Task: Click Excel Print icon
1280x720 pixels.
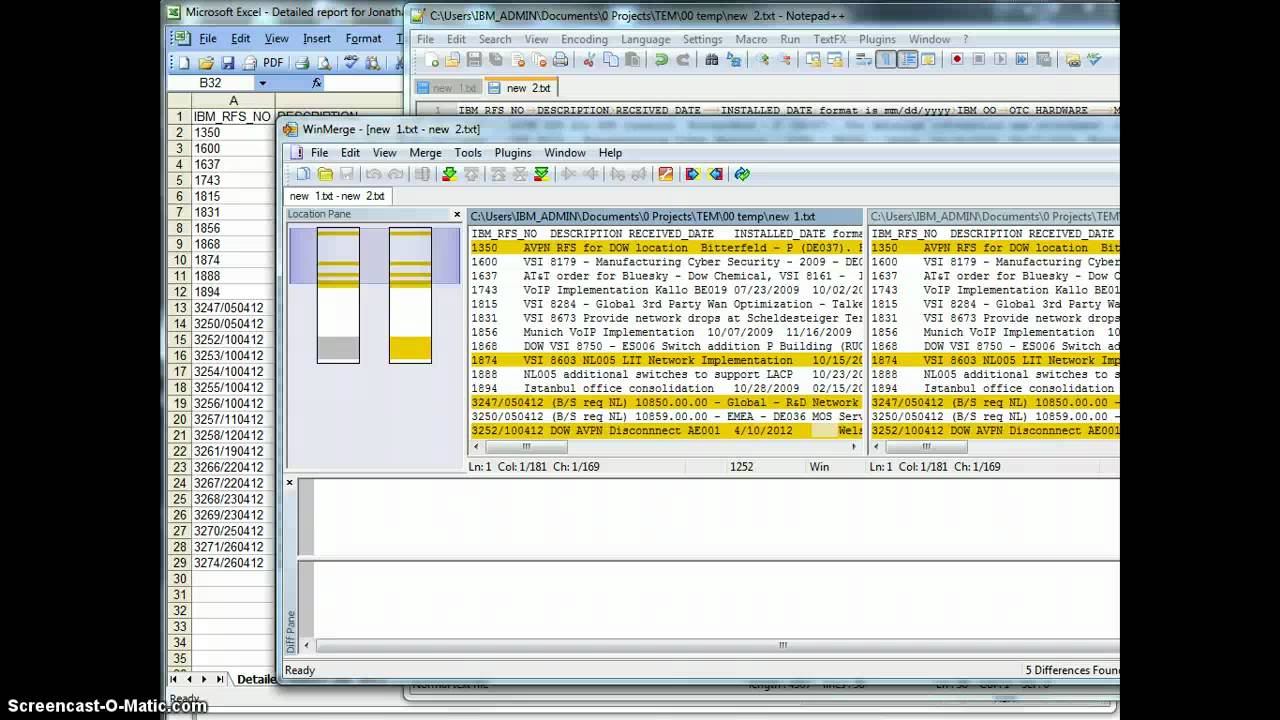Action: 301,63
